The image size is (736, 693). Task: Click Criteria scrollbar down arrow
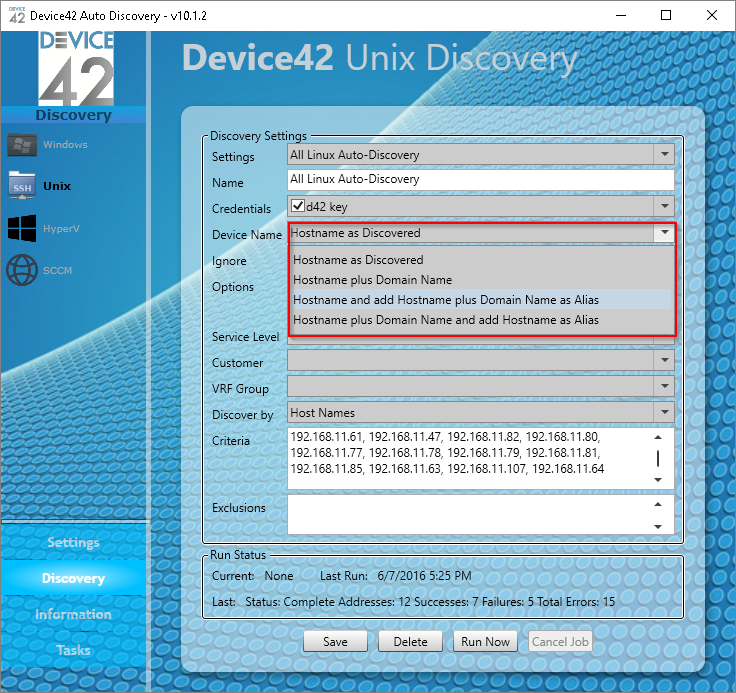pyautogui.click(x=658, y=480)
